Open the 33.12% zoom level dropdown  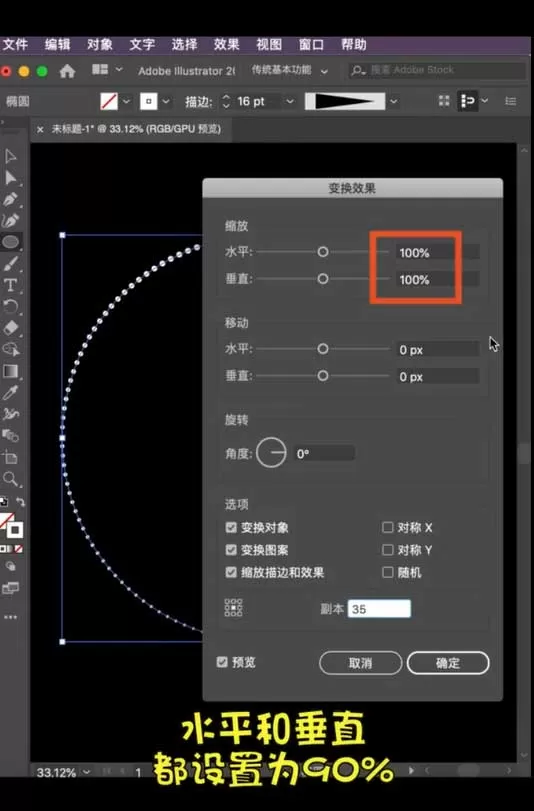pyautogui.click(x=86, y=772)
